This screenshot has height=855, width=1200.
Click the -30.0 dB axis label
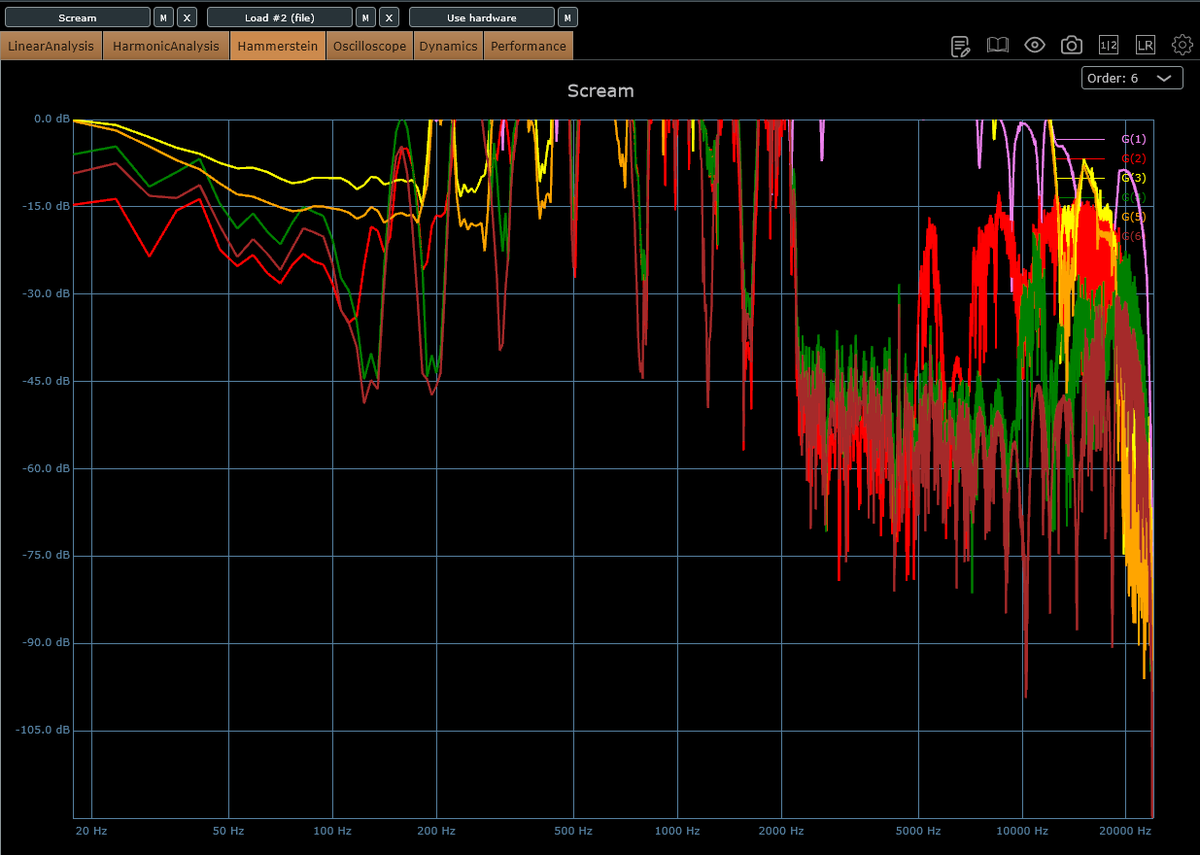[x=46, y=293]
